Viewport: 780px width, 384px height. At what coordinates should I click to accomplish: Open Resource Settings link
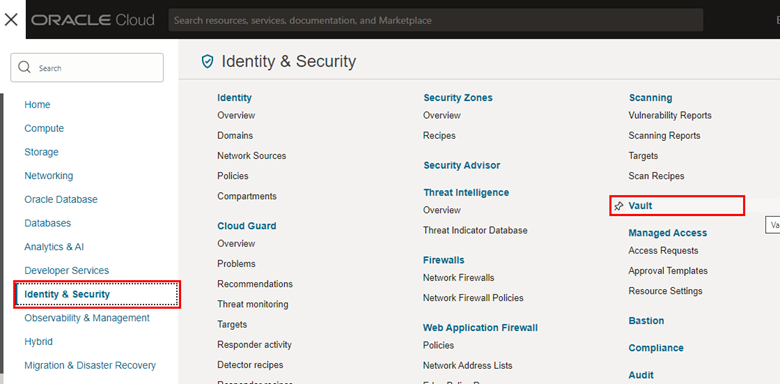tap(666, 290)
